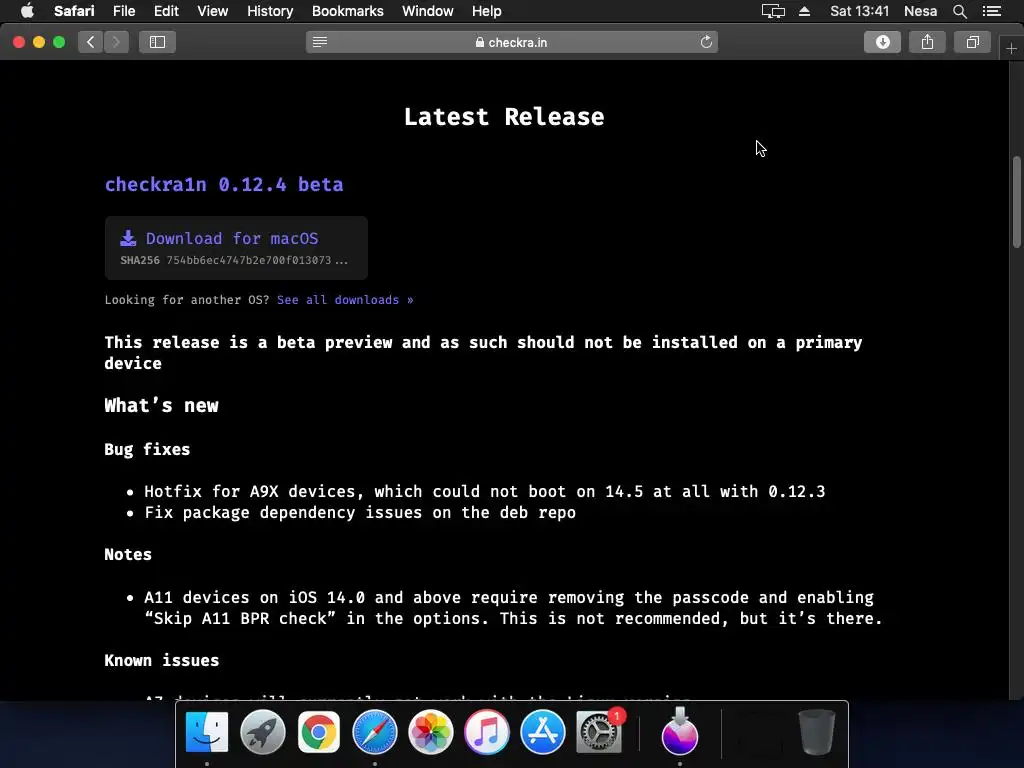Screen dimensions: 1024x768
Task: Open the History menu
Action: [x=270, y=11]
